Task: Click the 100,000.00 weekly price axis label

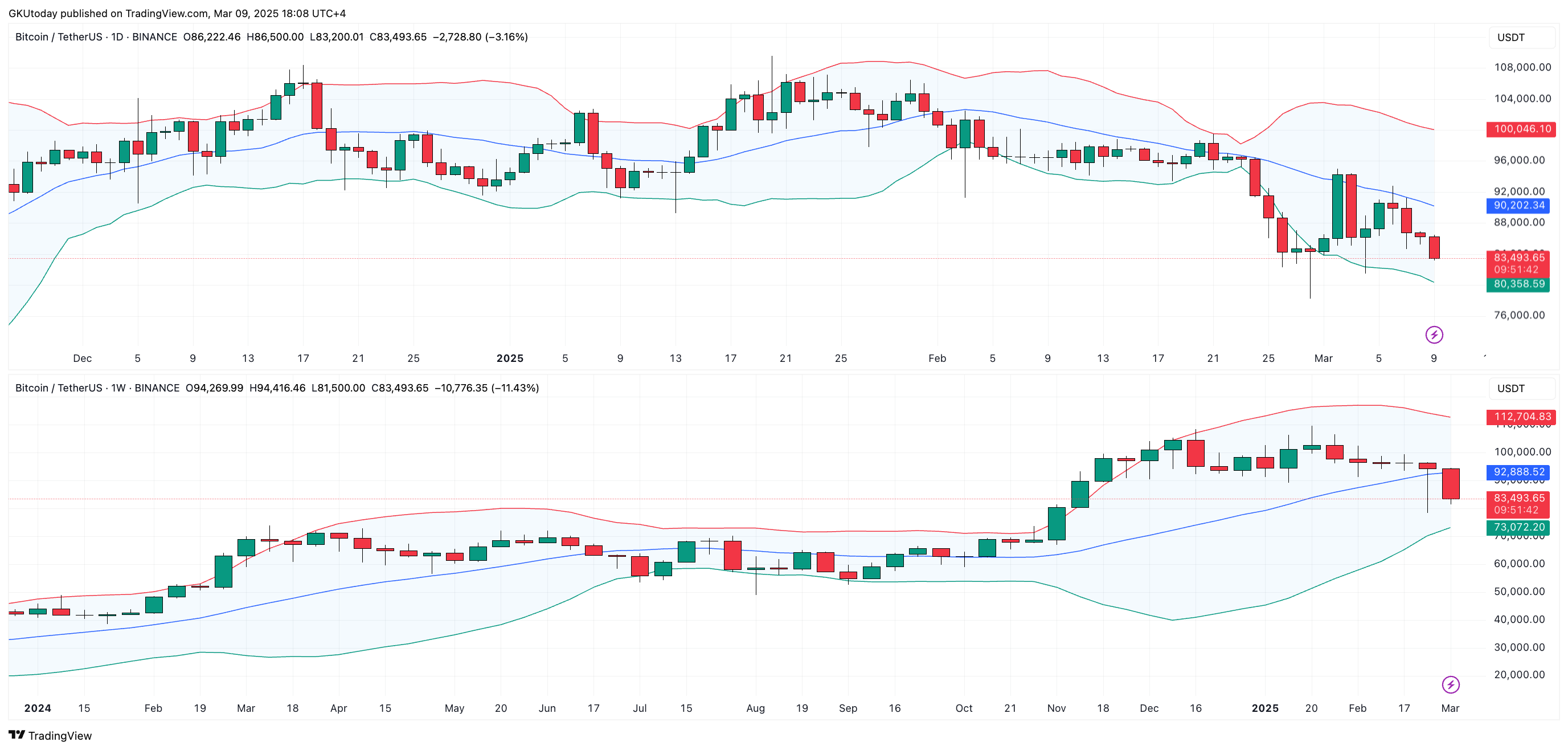Action: [x=1523, y=451]
